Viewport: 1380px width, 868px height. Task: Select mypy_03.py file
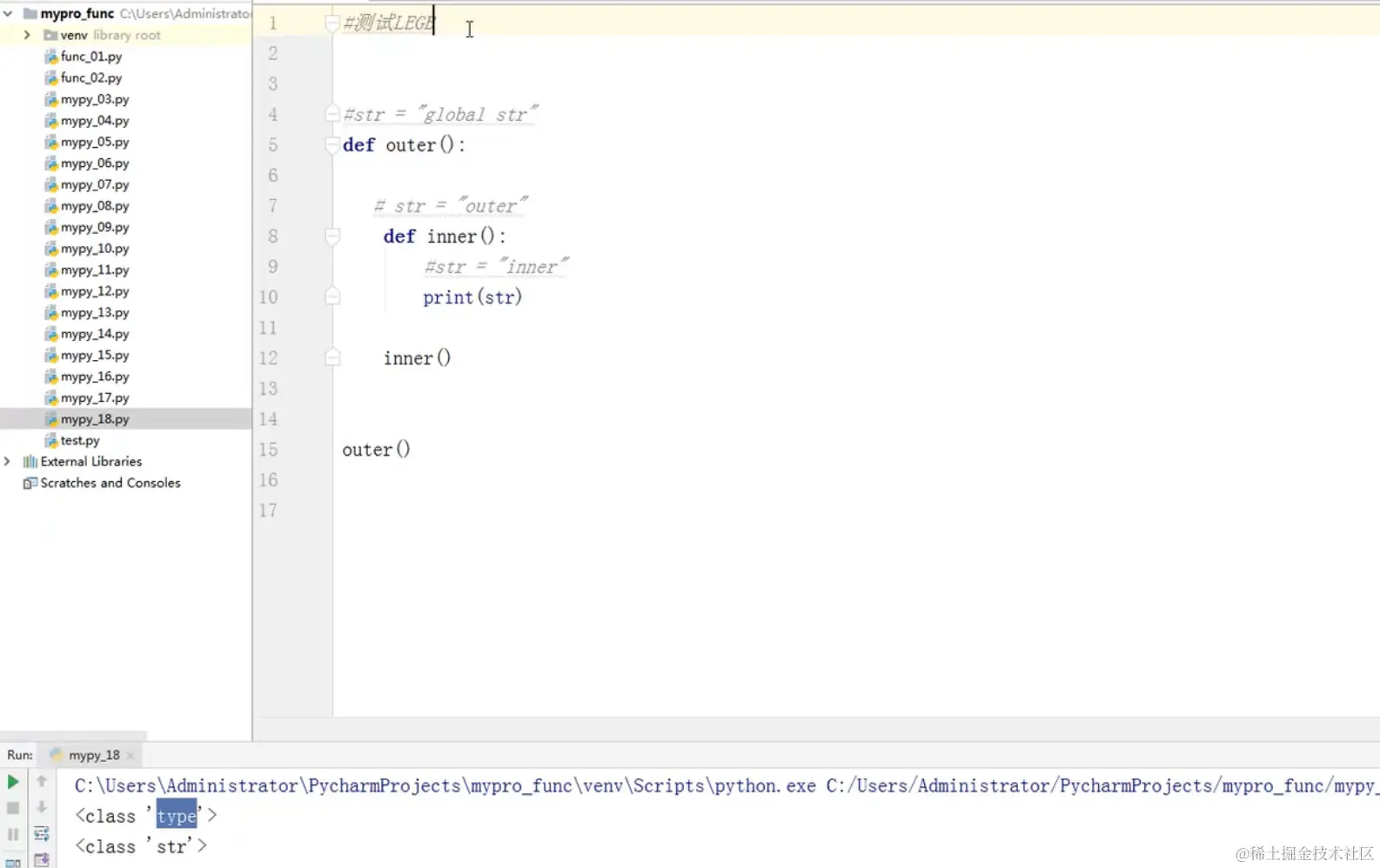pyautogui.click(x=94, y=99)
